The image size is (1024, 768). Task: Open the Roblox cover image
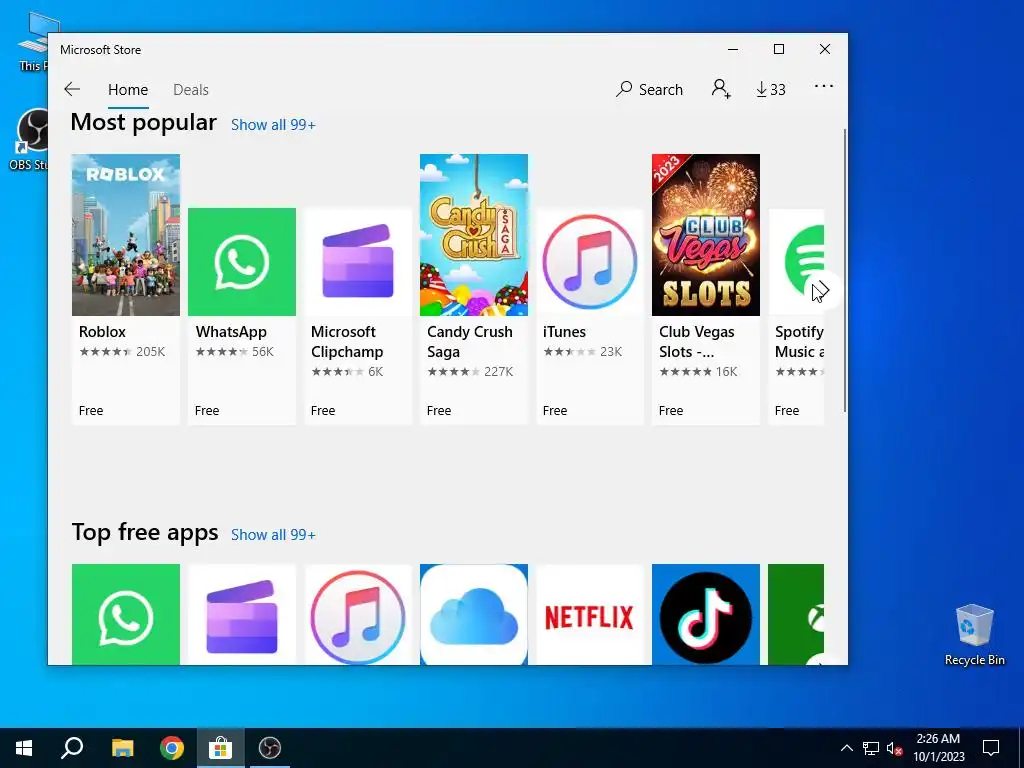(x=126, y=235)
